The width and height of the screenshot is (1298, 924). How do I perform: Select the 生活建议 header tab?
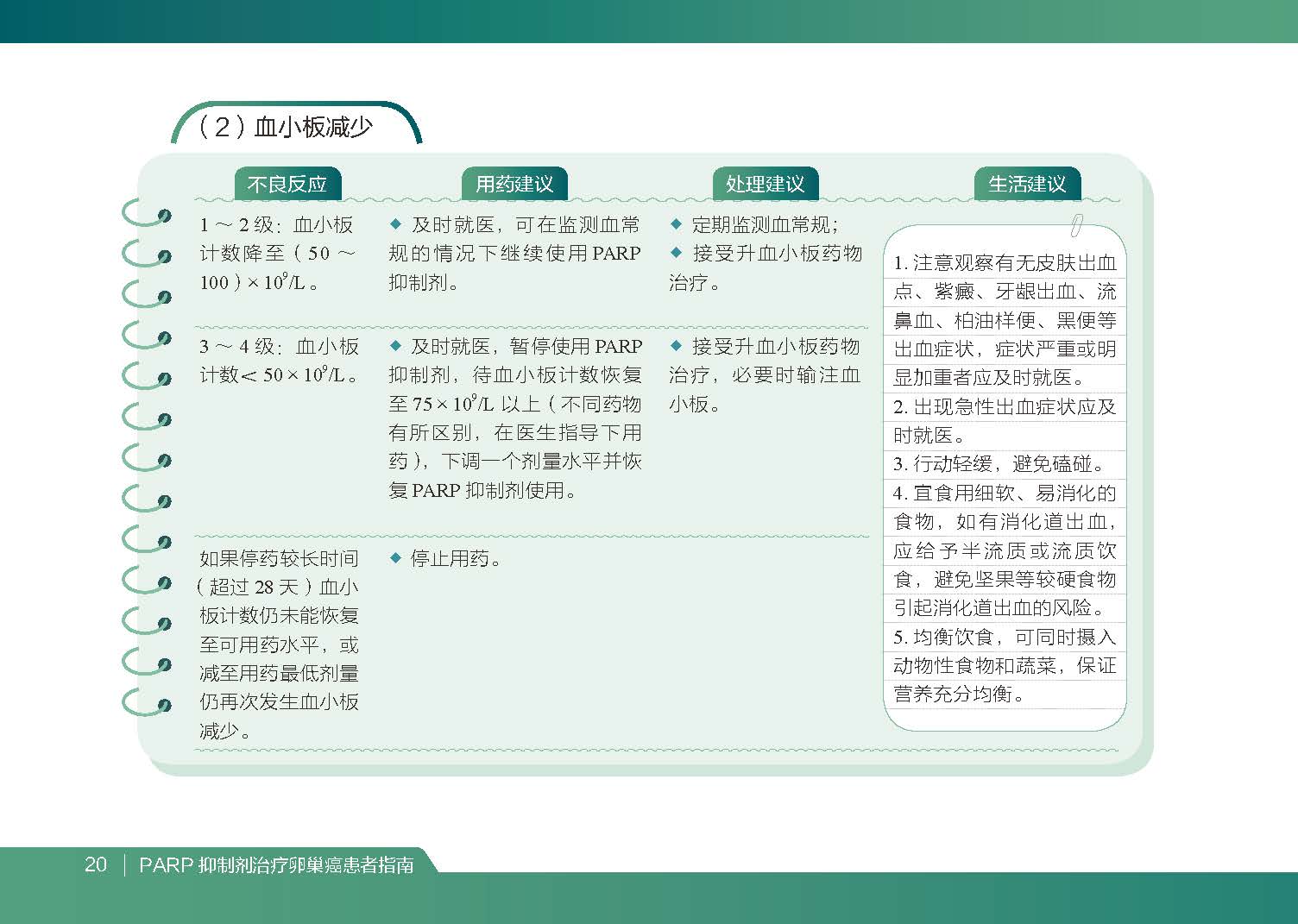coord(1027,184)
